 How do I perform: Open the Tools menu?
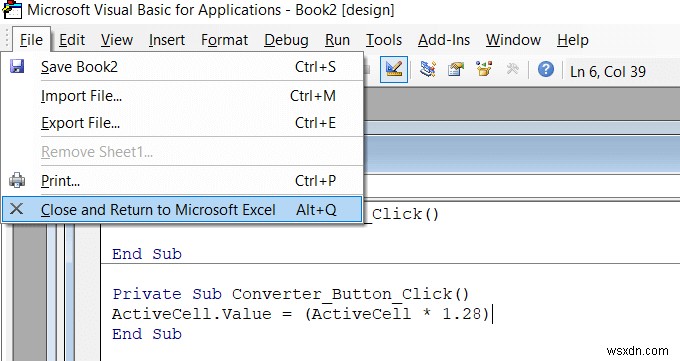coord(384,40)
